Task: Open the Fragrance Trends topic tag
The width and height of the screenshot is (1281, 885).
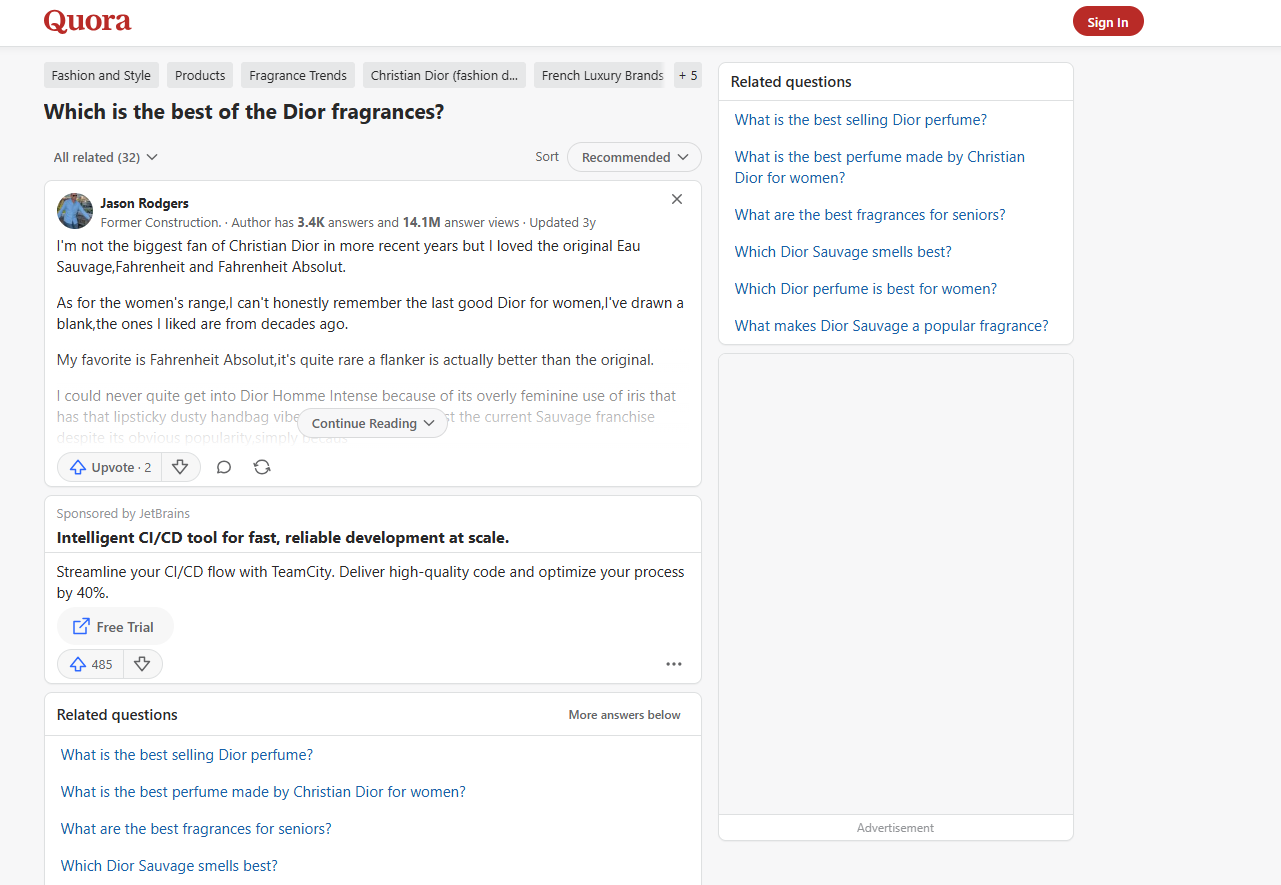Action: pyautogui.click(x=298, y=75)
